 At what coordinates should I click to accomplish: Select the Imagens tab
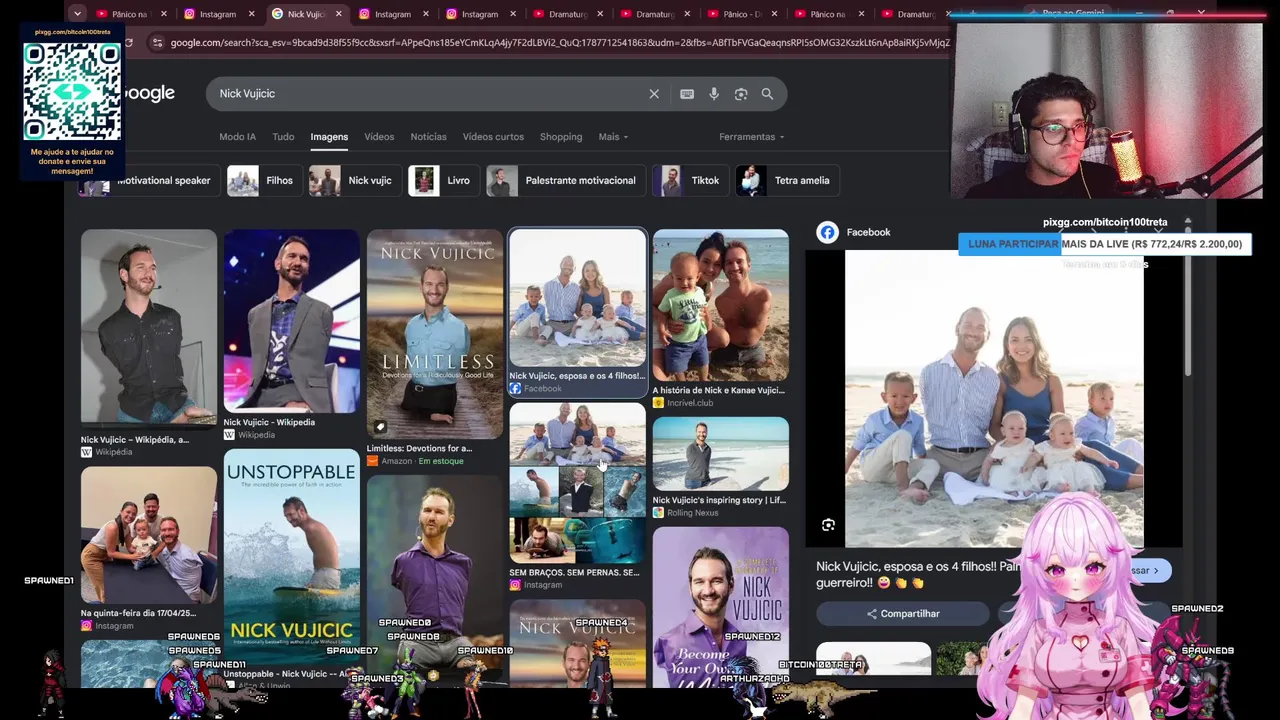coord(329,137)
